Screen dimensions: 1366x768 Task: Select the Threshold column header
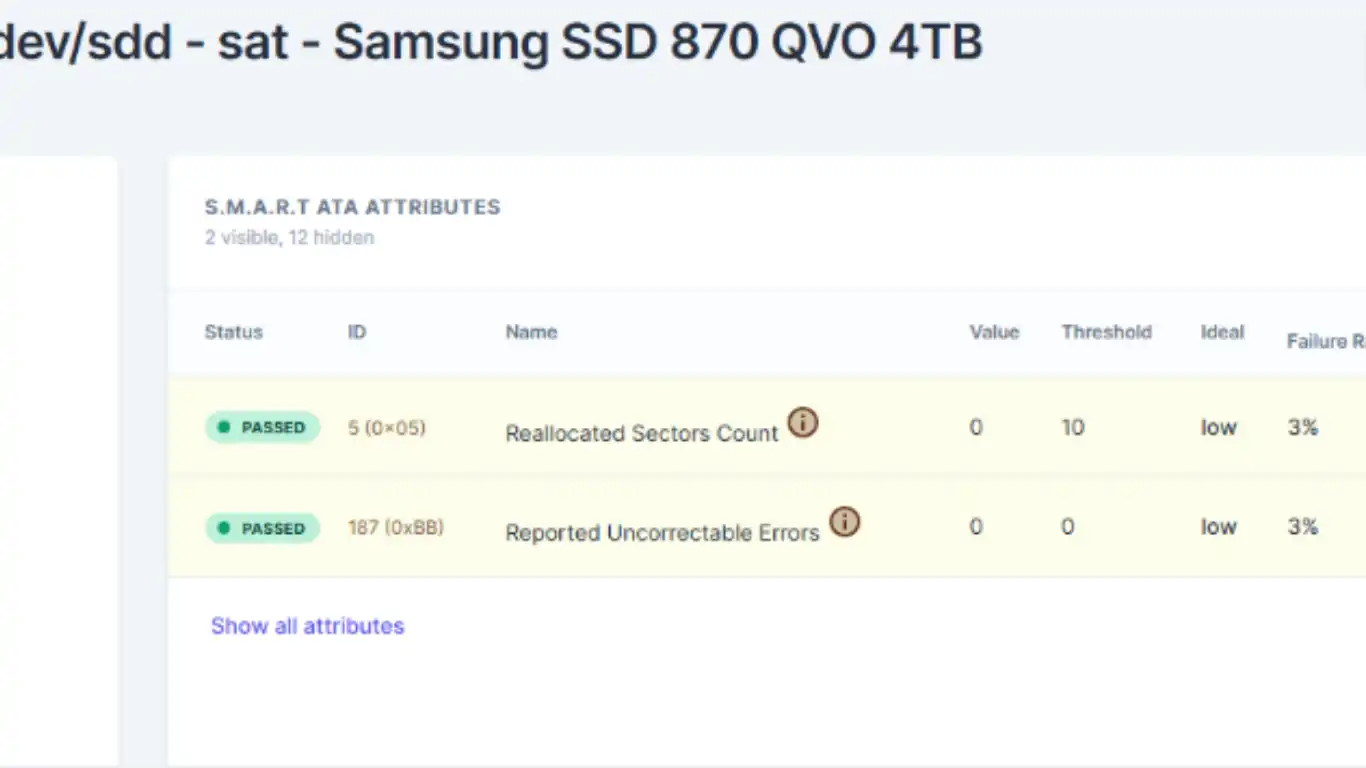coord(1106,332)
